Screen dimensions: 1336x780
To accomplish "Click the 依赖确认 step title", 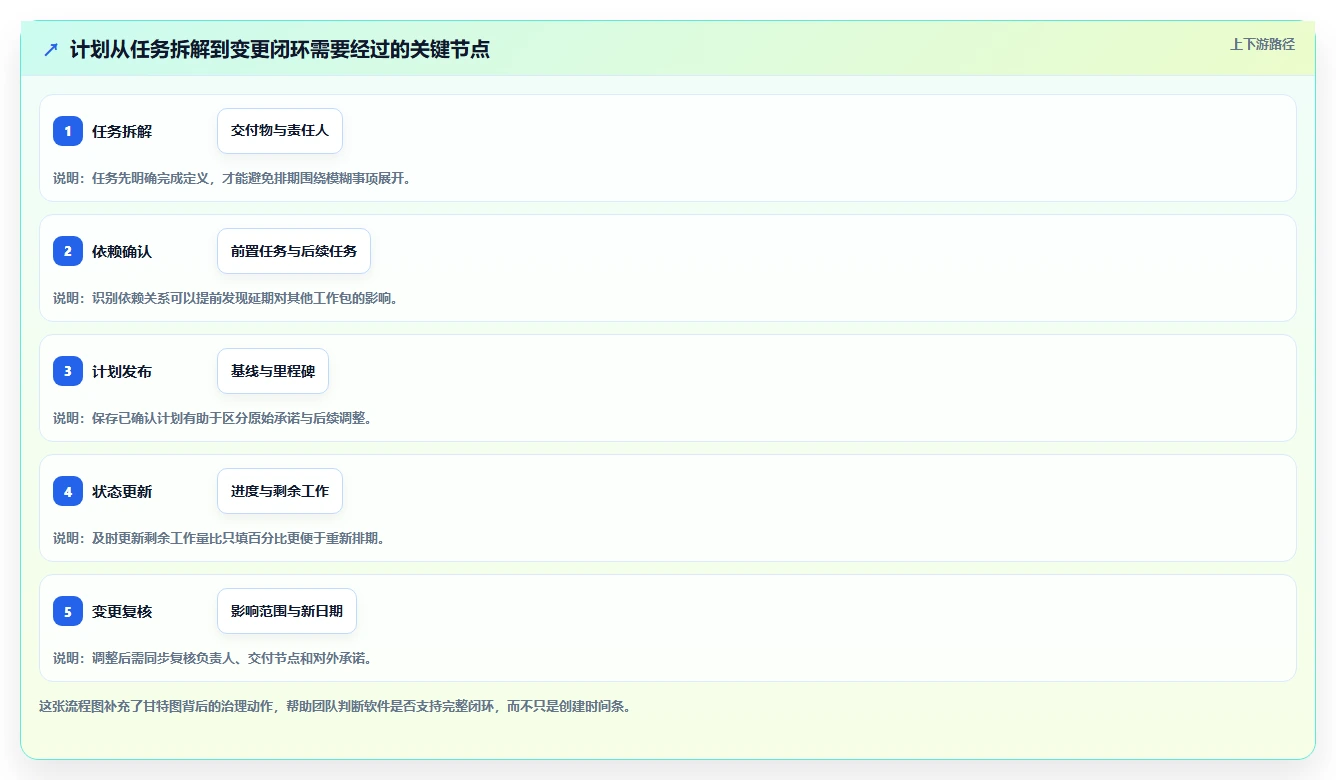I will 122,251.
